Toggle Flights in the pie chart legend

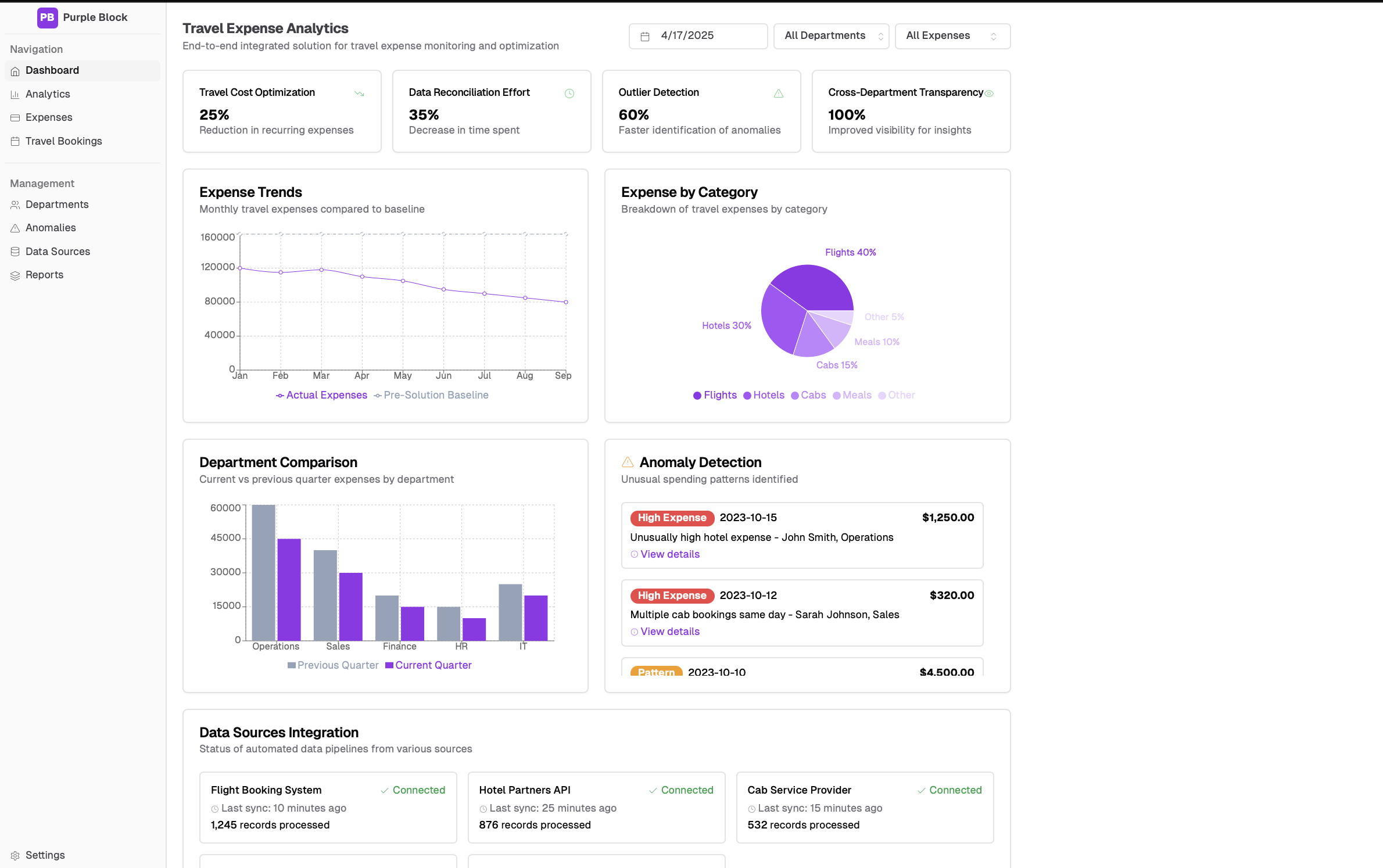click(714, 395)
